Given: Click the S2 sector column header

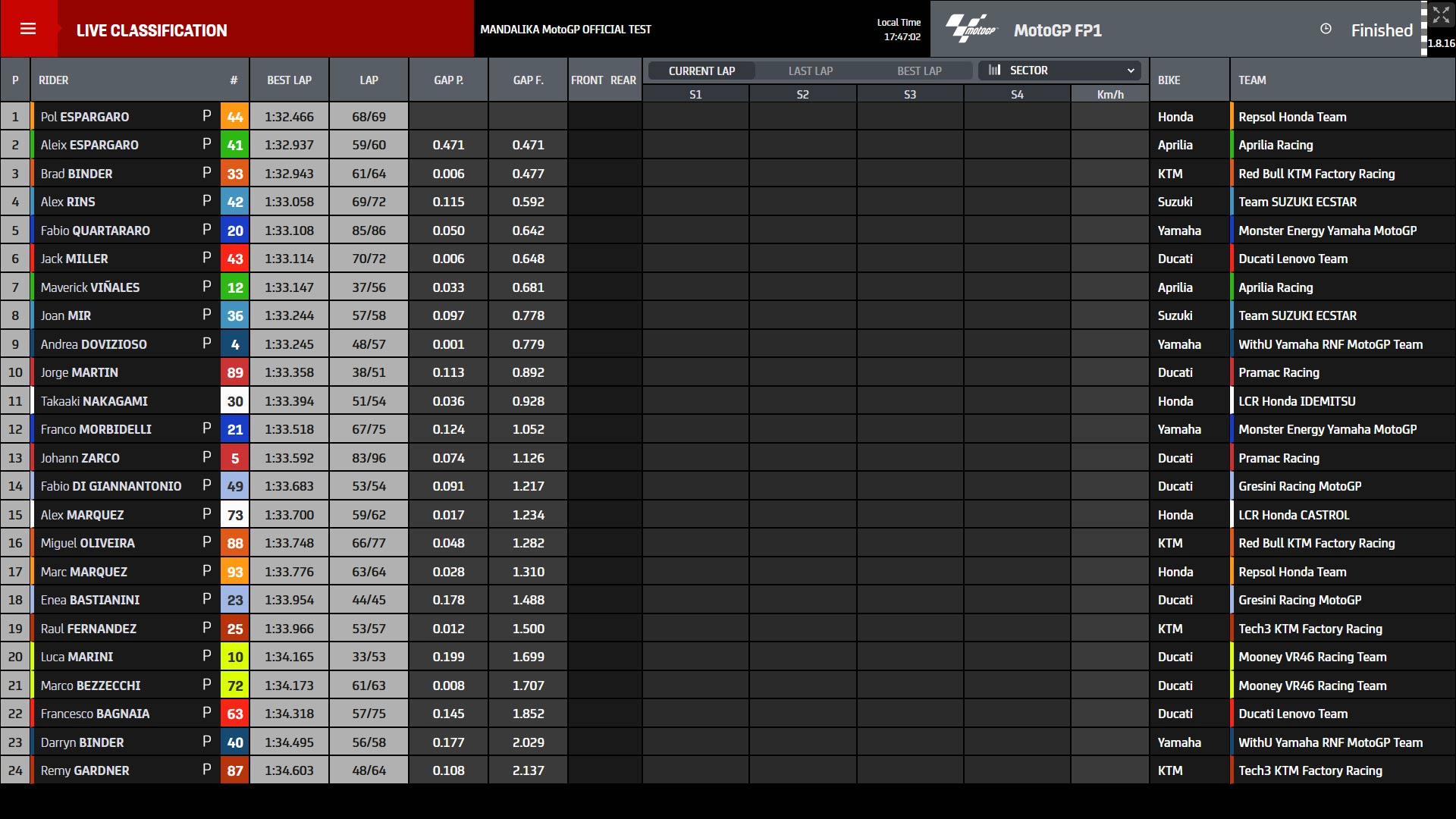Looking at the screenshot, I should click(803, 94).
